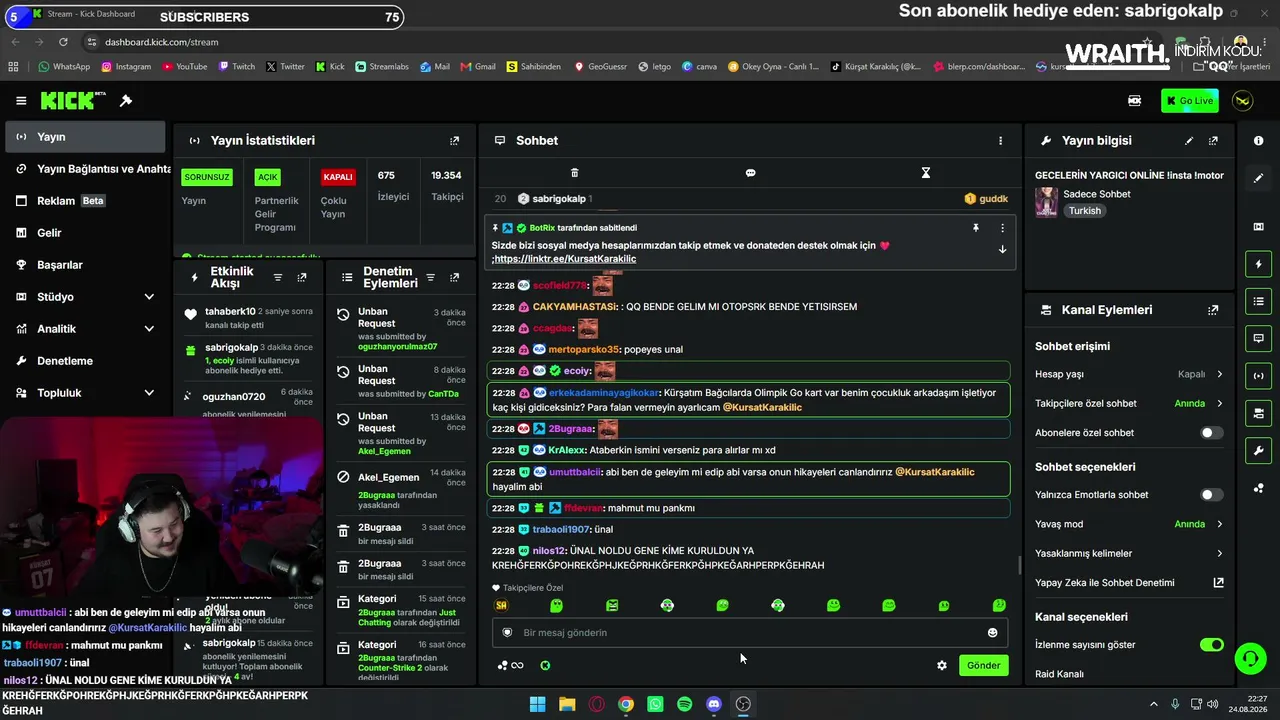Viewport: 1280px width, 720px height.
Task: Open the Takipçilere özel sohbet setting chevron
Action: click(1219, 404)
